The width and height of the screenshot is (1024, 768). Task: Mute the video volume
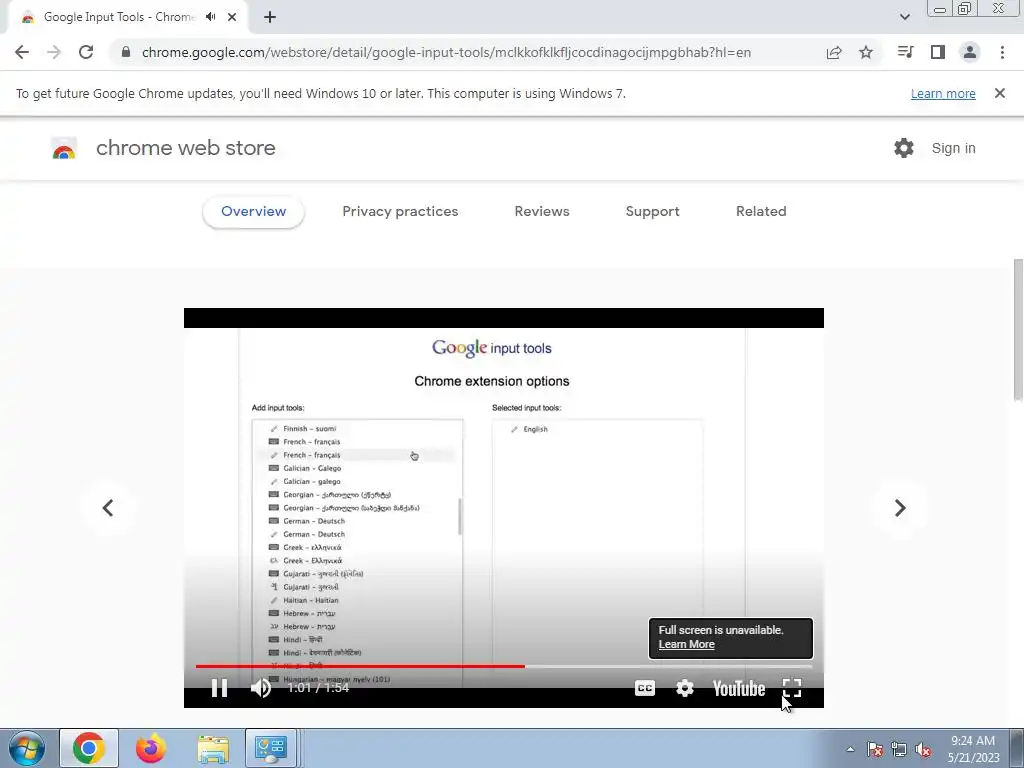261,688
